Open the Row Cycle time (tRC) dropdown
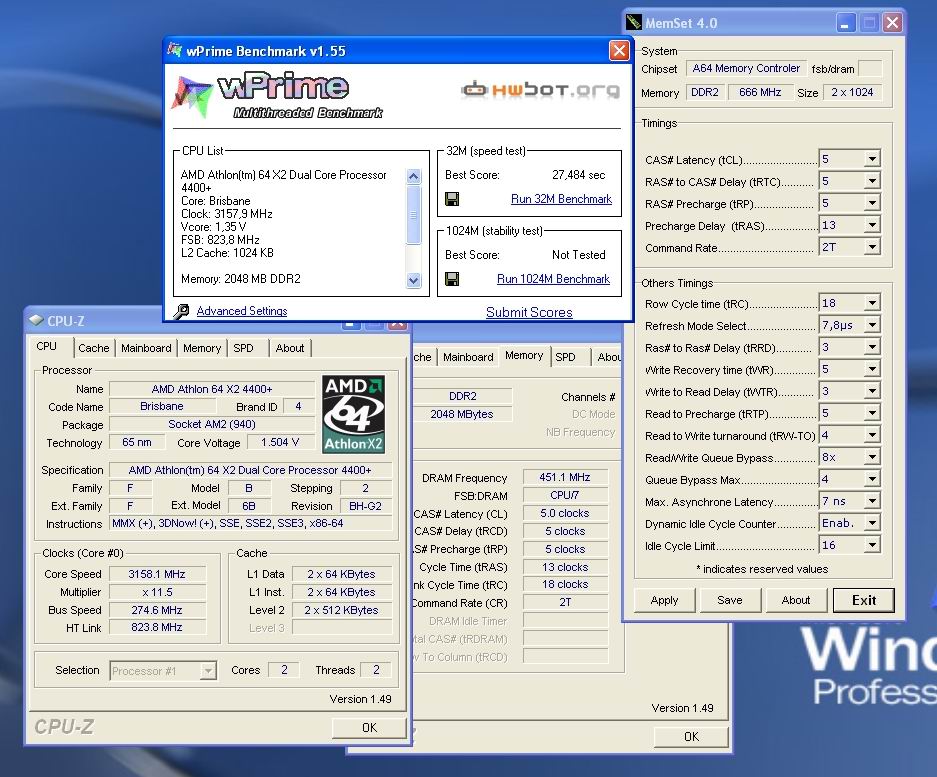 click(x=872, y=303)
